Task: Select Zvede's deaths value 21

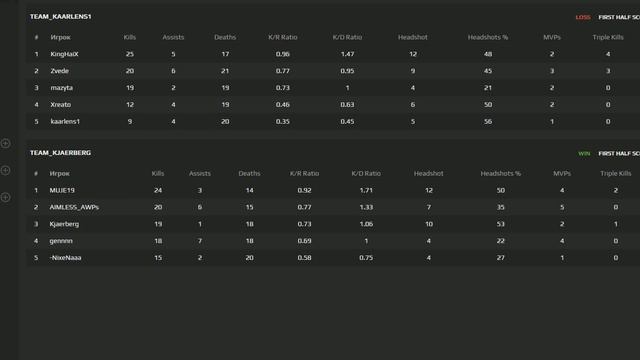Action: coord(225,71)
